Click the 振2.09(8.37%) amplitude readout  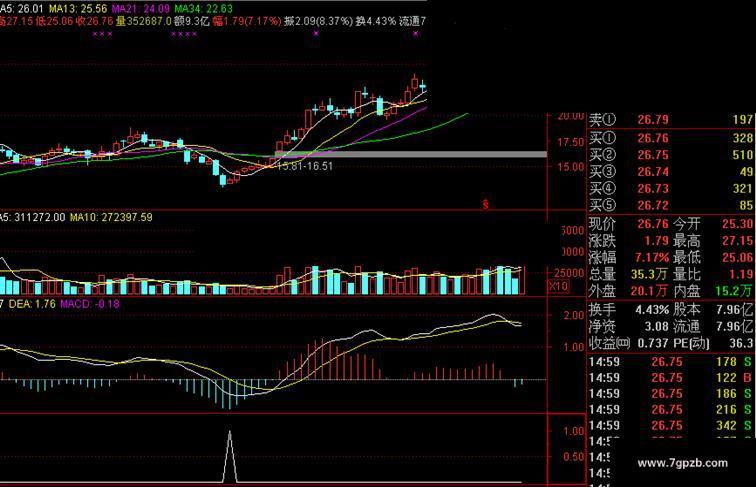coord(319,21)
